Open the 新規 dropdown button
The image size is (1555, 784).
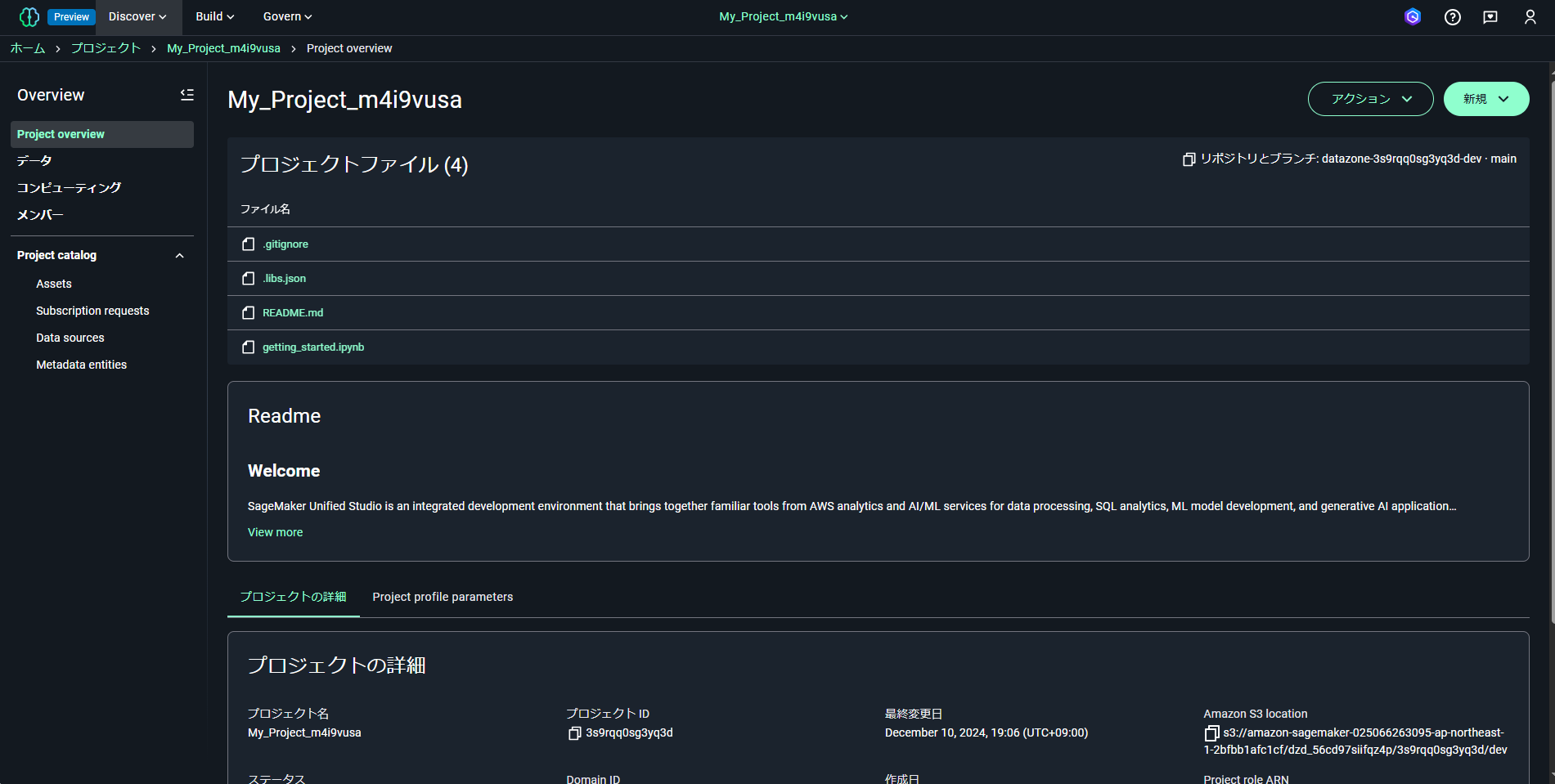1486,99
